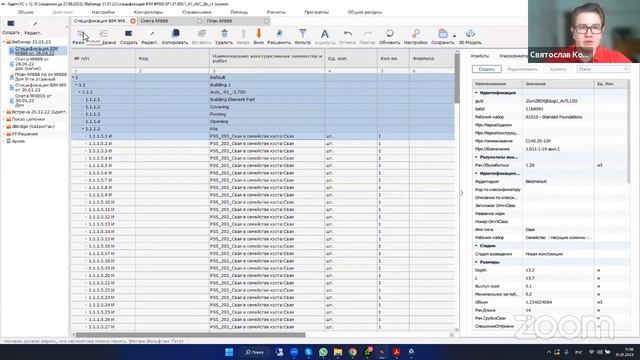Collapse the Pile row 1.1.1.5
This screenshot has width=640, height=360.
click(83, 129)
